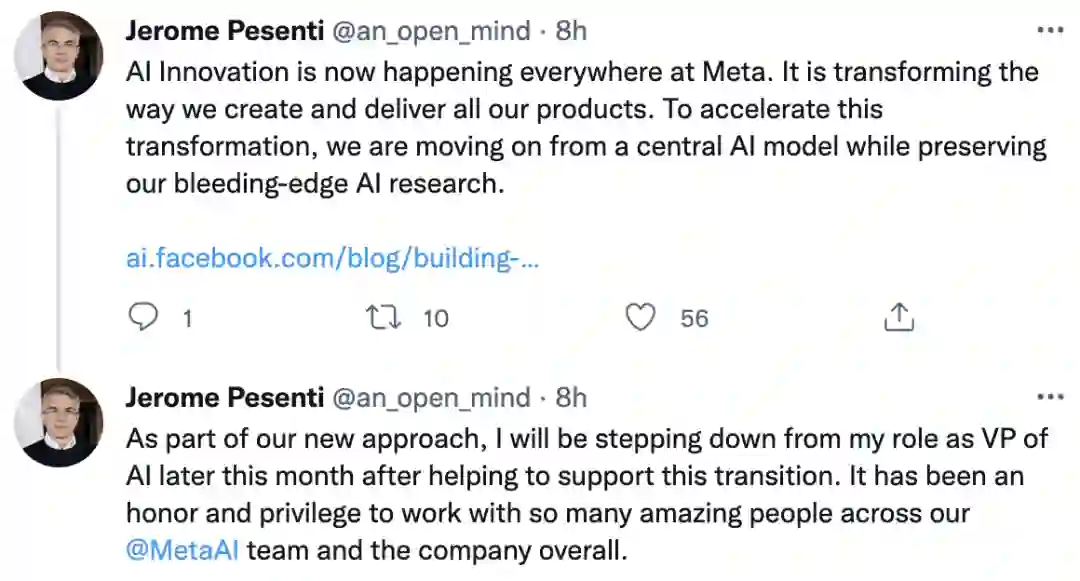Click the 8h timestamp on first tweet
Image resolution: width=1080 pixels, height=581 pixels.
pyautogui.click(x=571, y=31)
